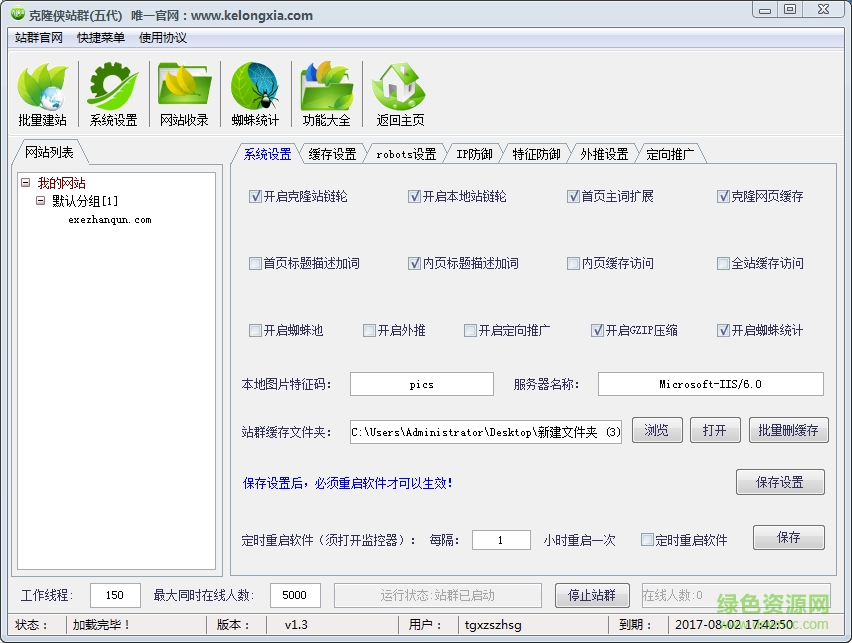The height and width of the screenshot is (643, 852).
Task: Select the 批量建站 toolbar icon
Action: tap(42, 92)
